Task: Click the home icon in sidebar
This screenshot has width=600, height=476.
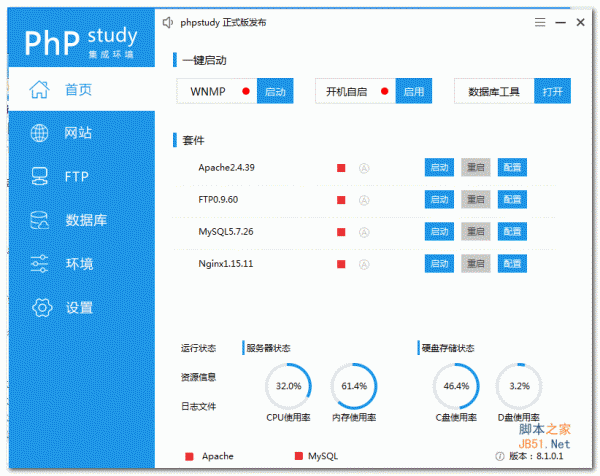Action: pos(39,90)
